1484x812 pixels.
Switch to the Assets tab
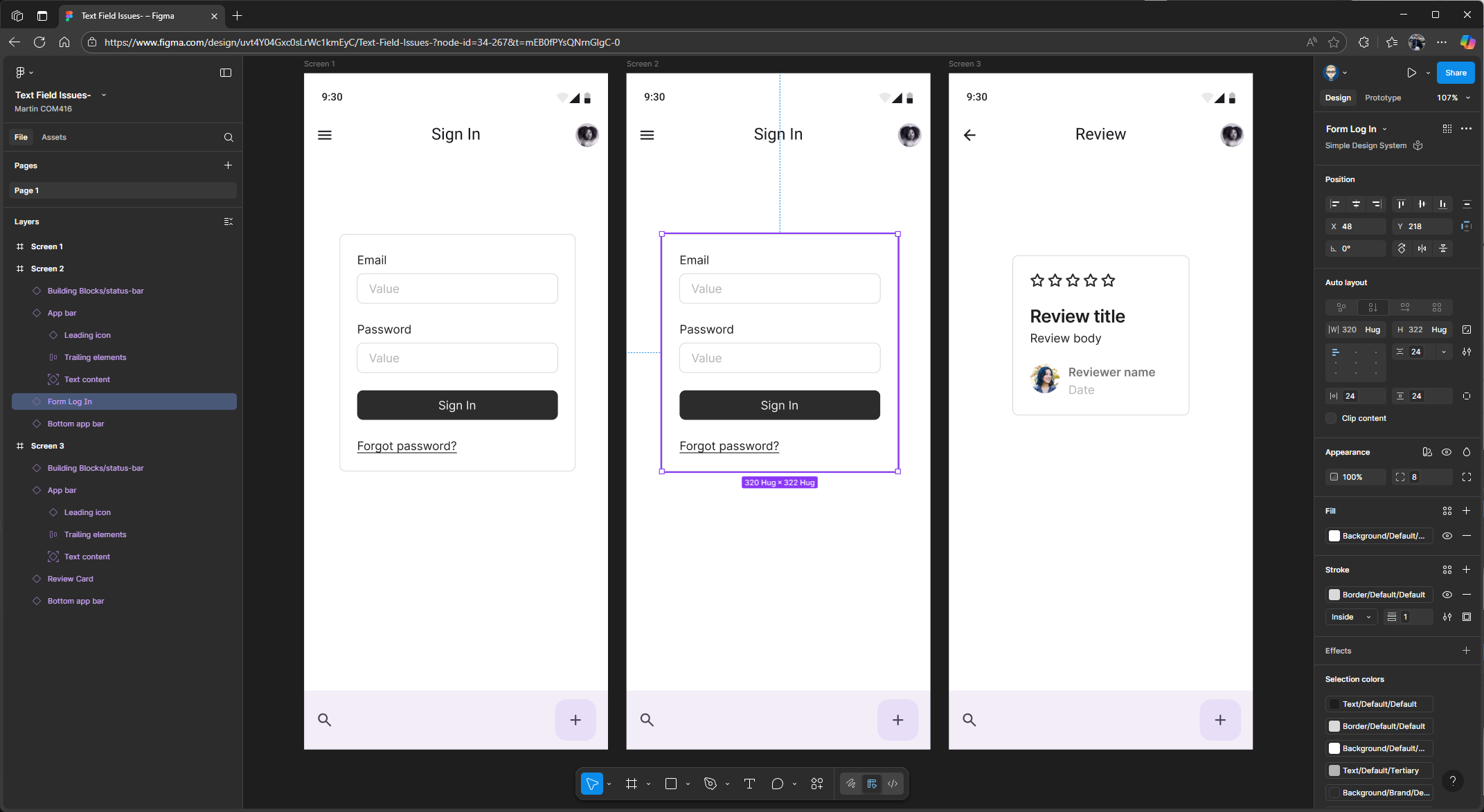tap(53, 137)
